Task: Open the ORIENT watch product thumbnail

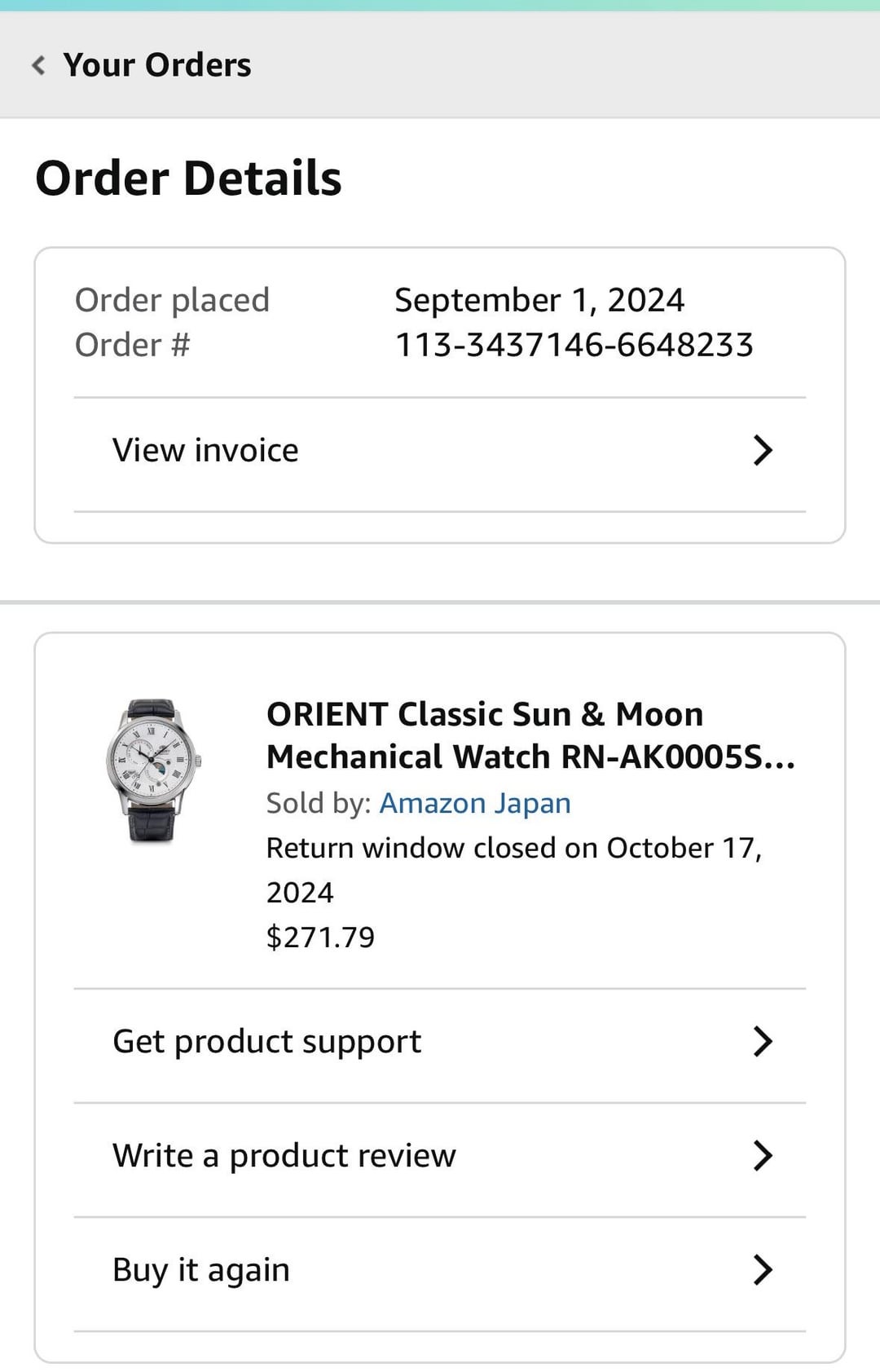Action: click(x=152, y=770)
